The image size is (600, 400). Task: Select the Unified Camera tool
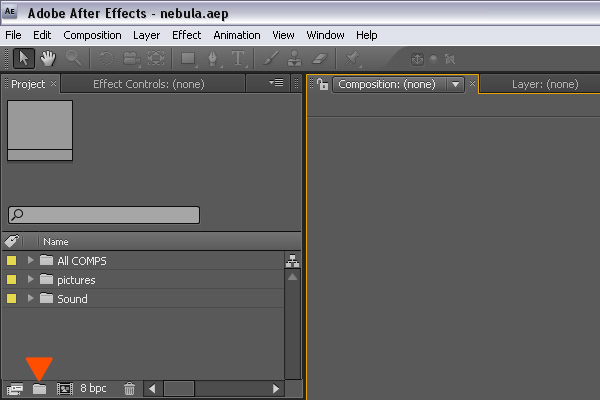(x=131, y=59)
